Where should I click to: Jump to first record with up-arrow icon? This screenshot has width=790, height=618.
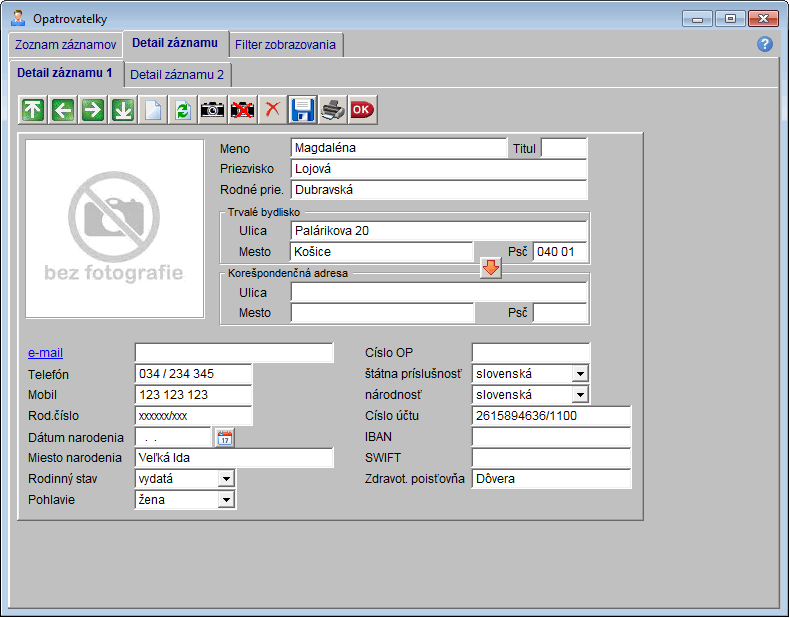(33, 110)
